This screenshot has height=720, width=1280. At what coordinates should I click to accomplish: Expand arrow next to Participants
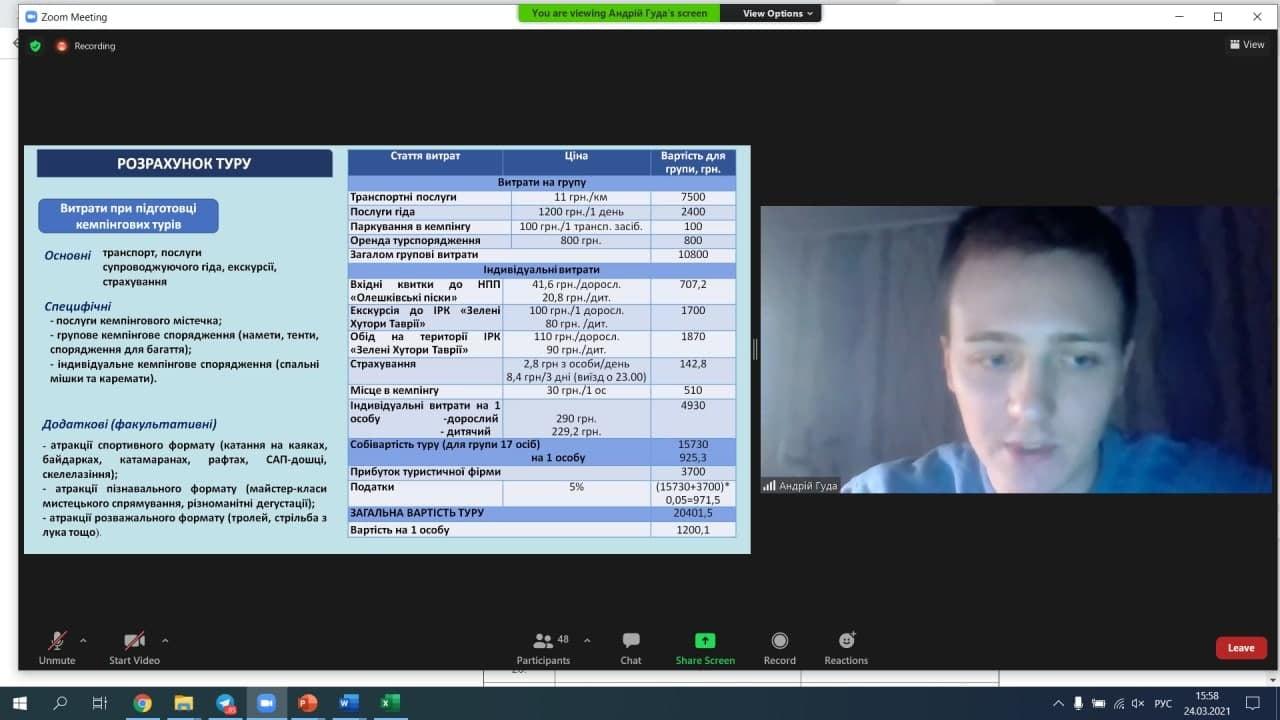click(587, 640)
